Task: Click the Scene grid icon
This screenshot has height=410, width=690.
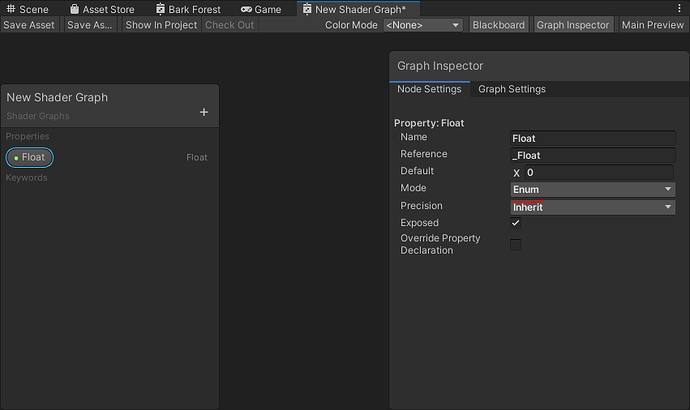Action: click(x=11, y=9)
